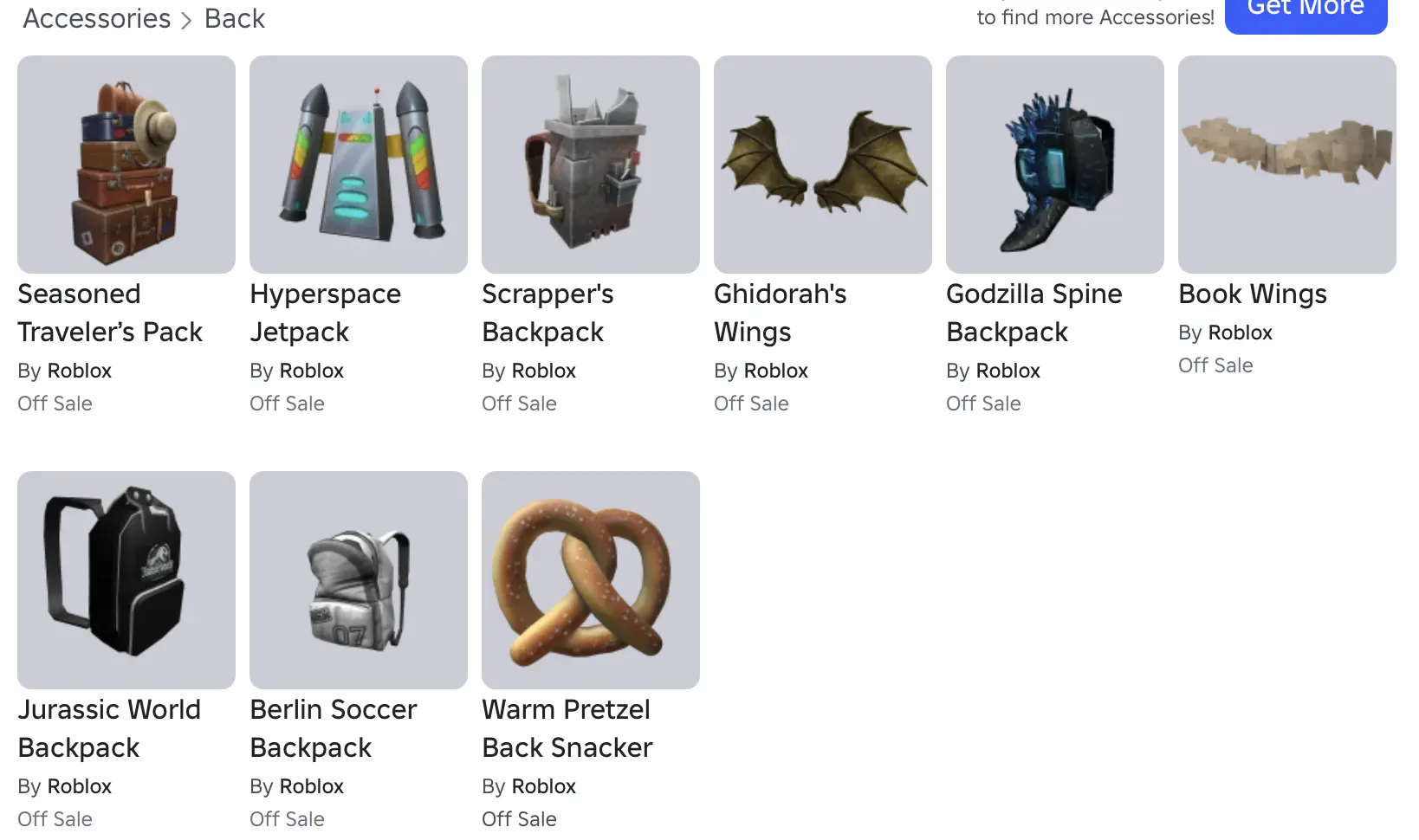This screenshot has height=840, width=1419.
Task: Select the Back breadcrumb category
Action: (x=235, y=18)
